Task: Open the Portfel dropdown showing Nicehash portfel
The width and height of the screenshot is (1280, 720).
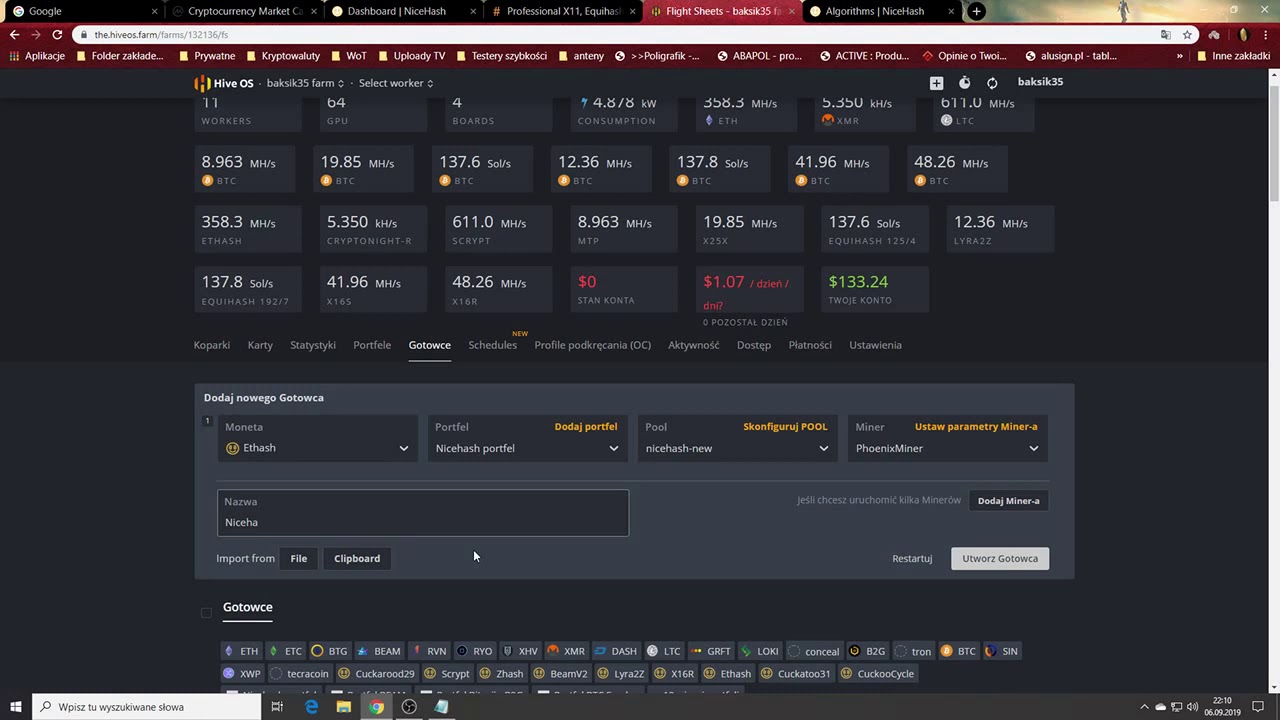Action: [527, 448]
